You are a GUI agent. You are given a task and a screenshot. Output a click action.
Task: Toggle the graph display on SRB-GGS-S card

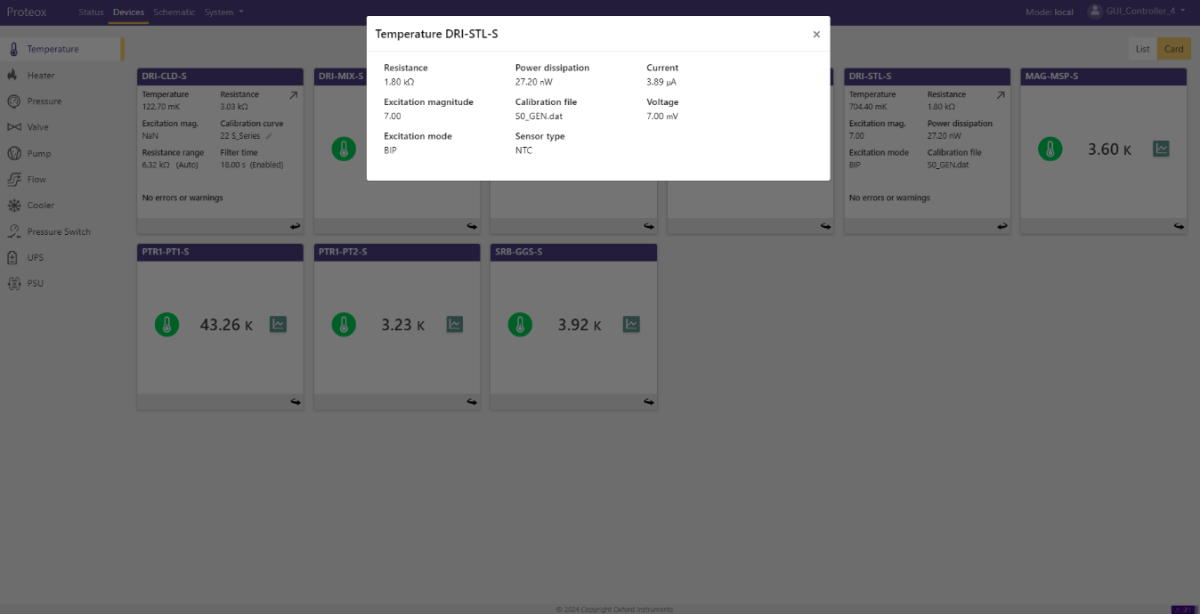coord(631,324)
